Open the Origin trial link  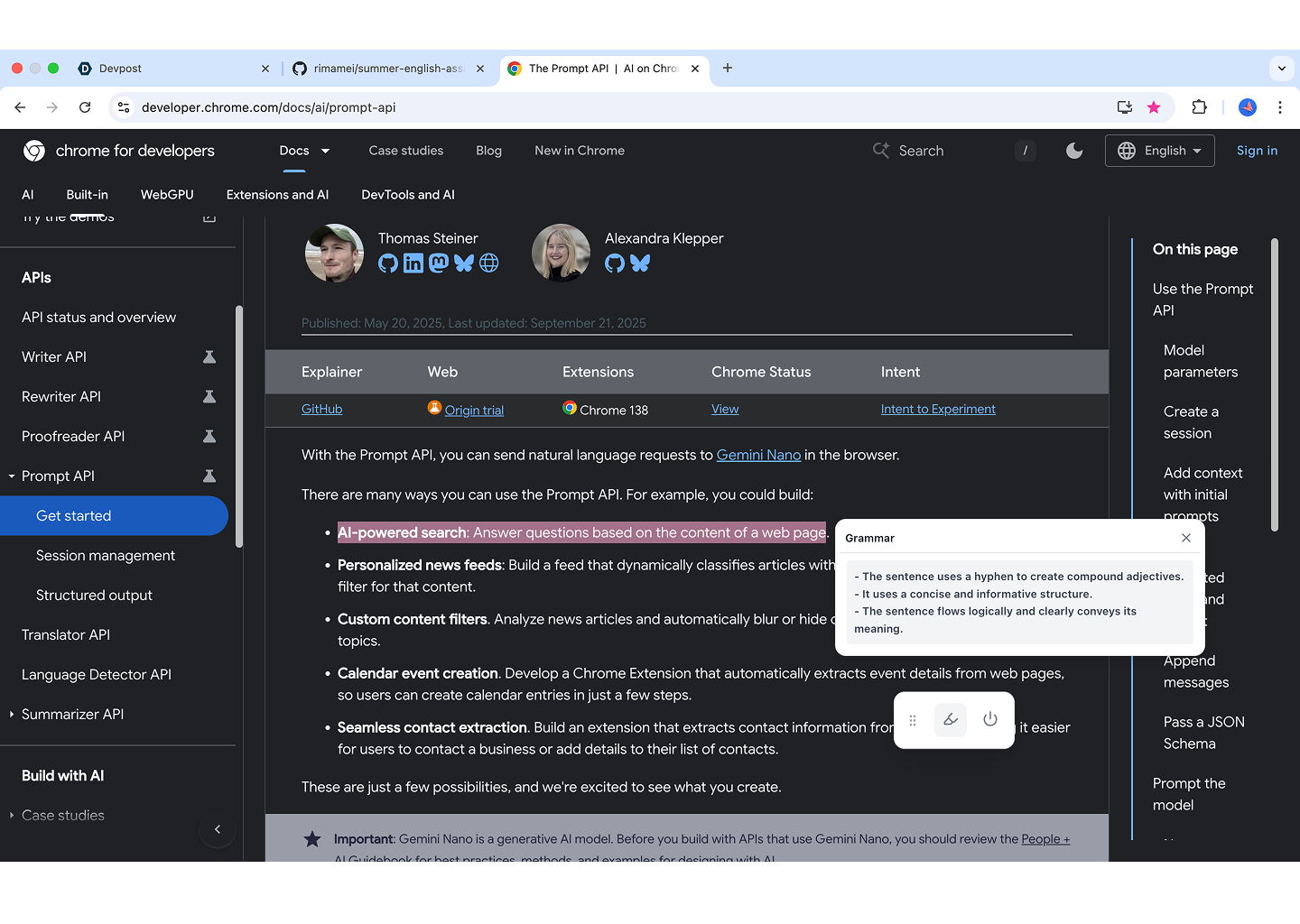click(474, 410)
